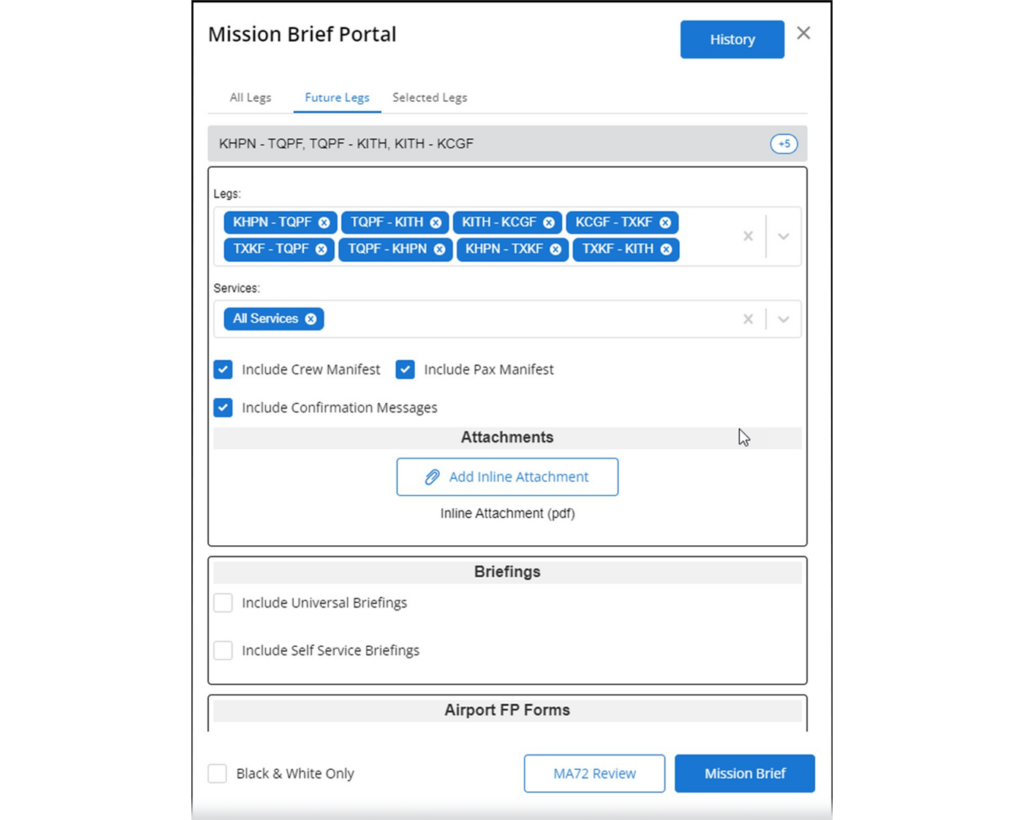
Task: Open the Legs dropdown list
Action: click(784, 237)
